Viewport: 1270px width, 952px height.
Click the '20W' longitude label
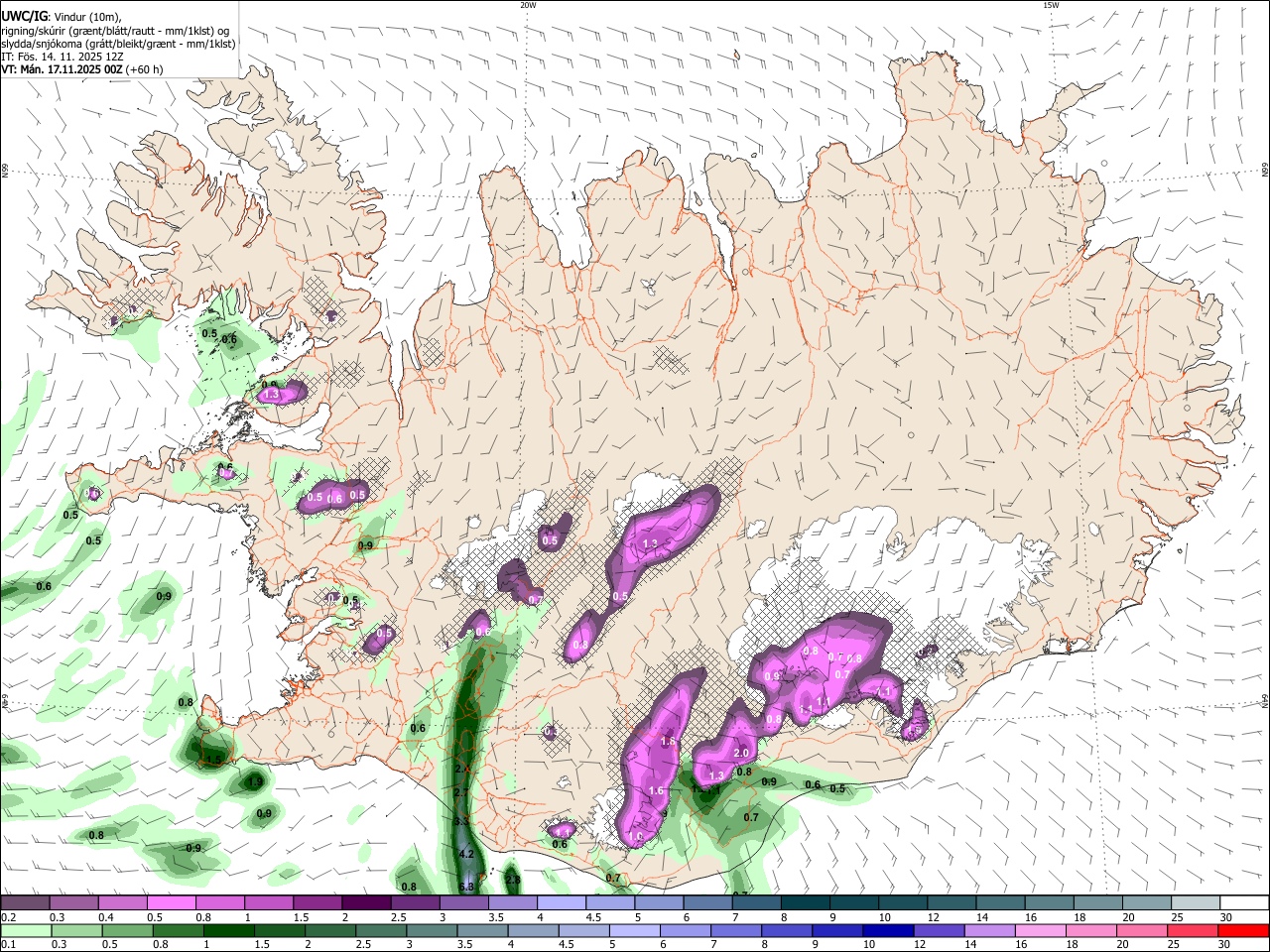[x=528, y=5]
